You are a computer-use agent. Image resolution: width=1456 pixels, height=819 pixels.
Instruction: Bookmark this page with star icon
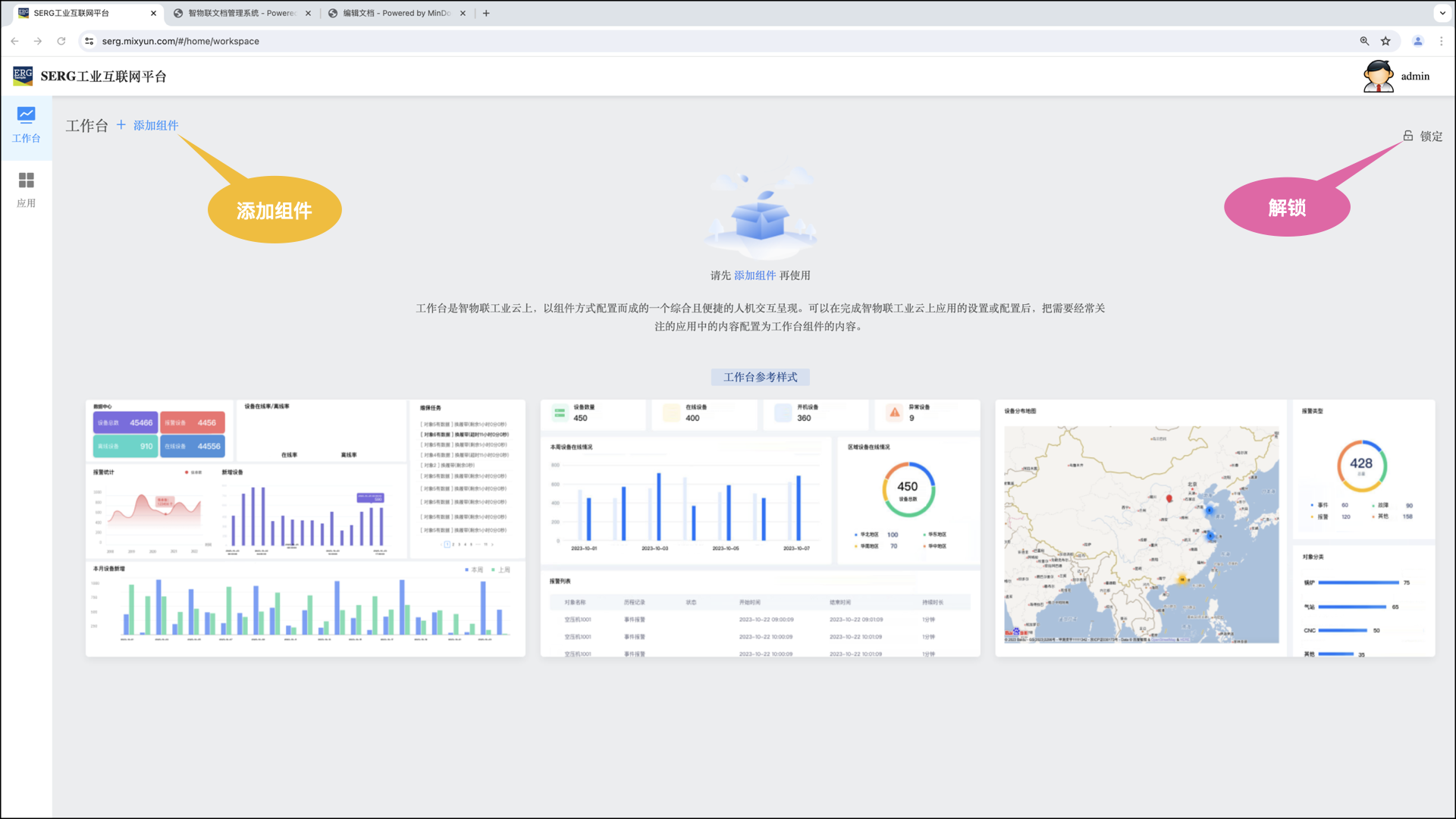click(1385, 41)
